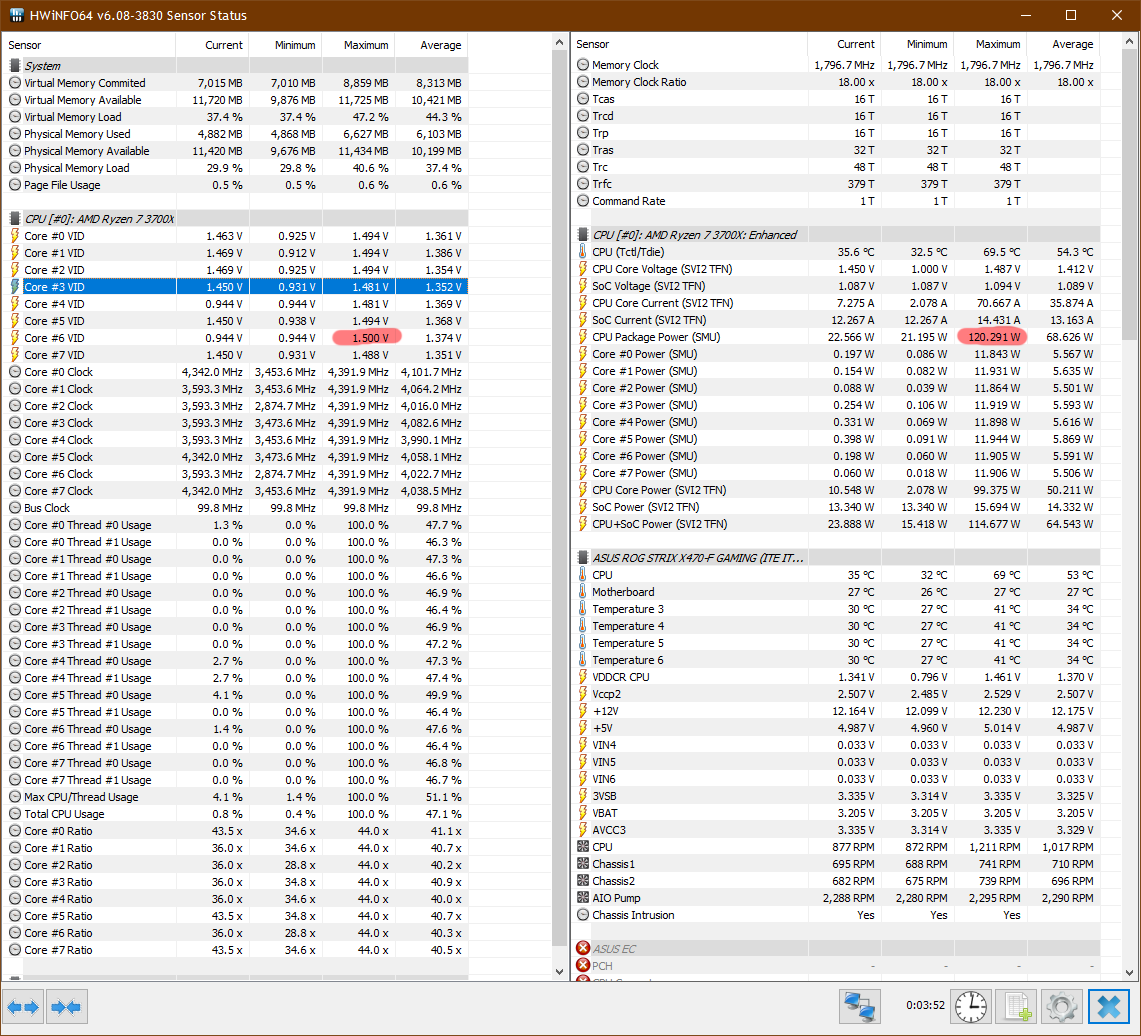Click the Motherboard temperature thermometer icon
The height and width of the screenshot is (1036, 1141).
tap(583, 591)
